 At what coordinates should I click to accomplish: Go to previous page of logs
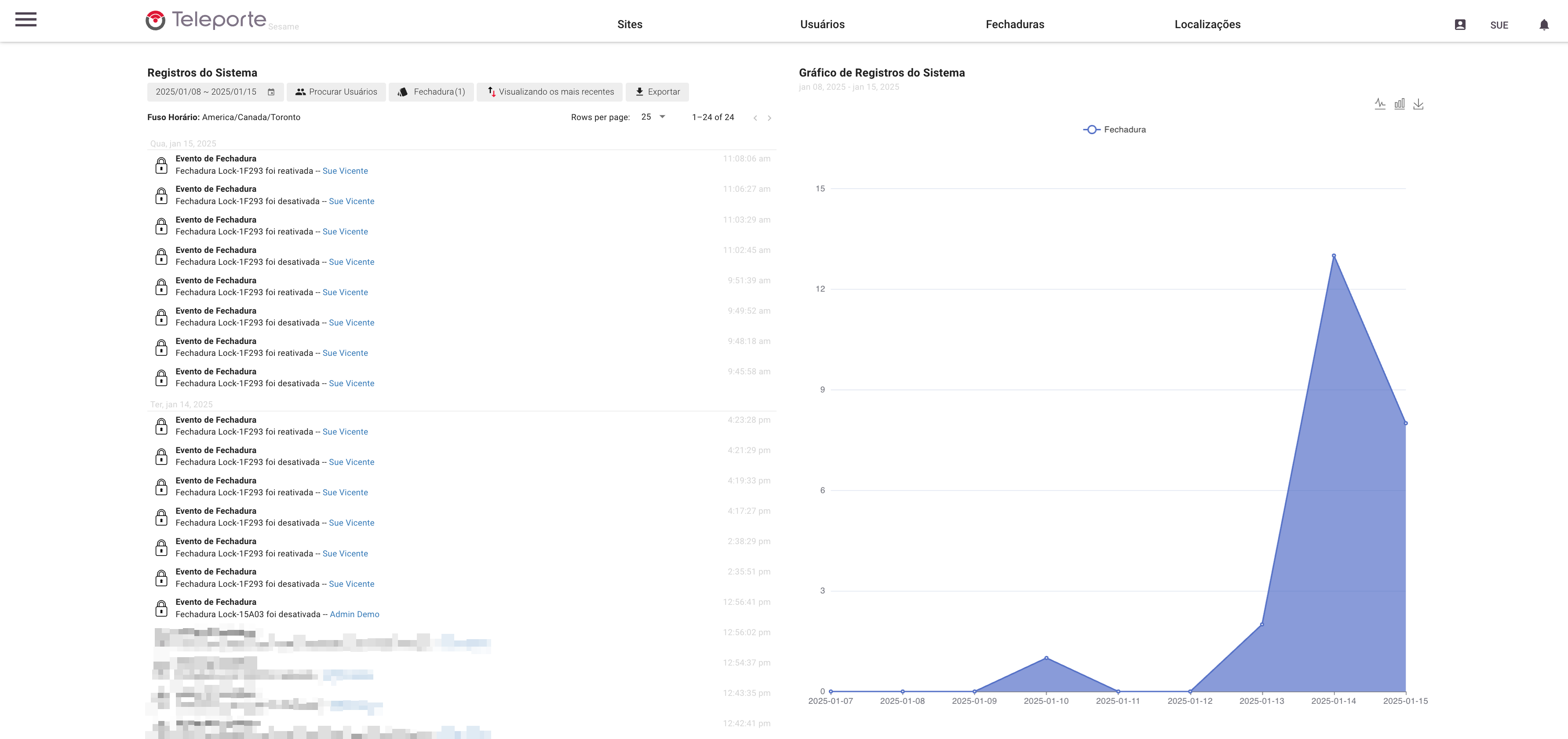click(x=755, y=118)
